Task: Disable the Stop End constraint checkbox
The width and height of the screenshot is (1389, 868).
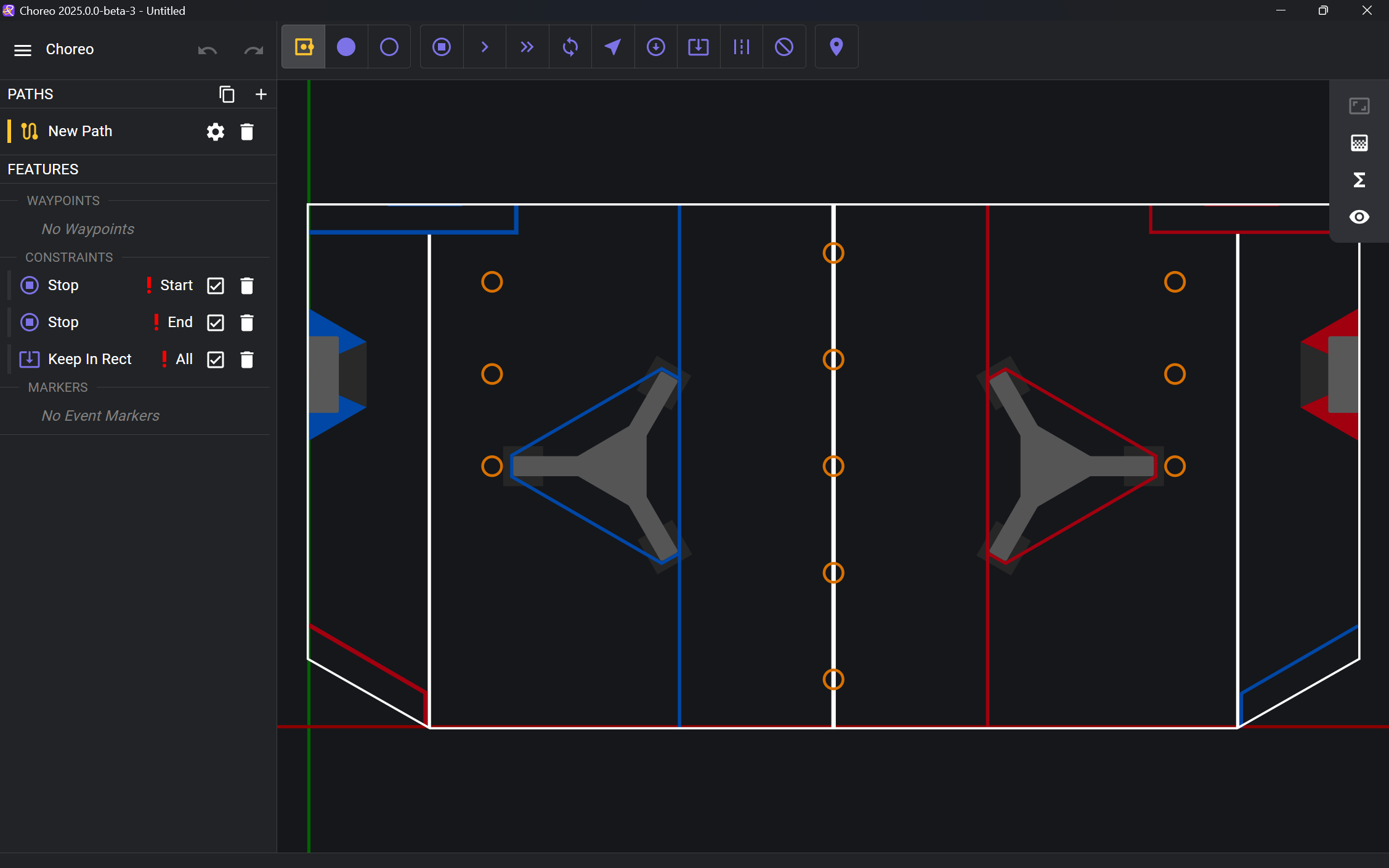Action: click(216, 323)
